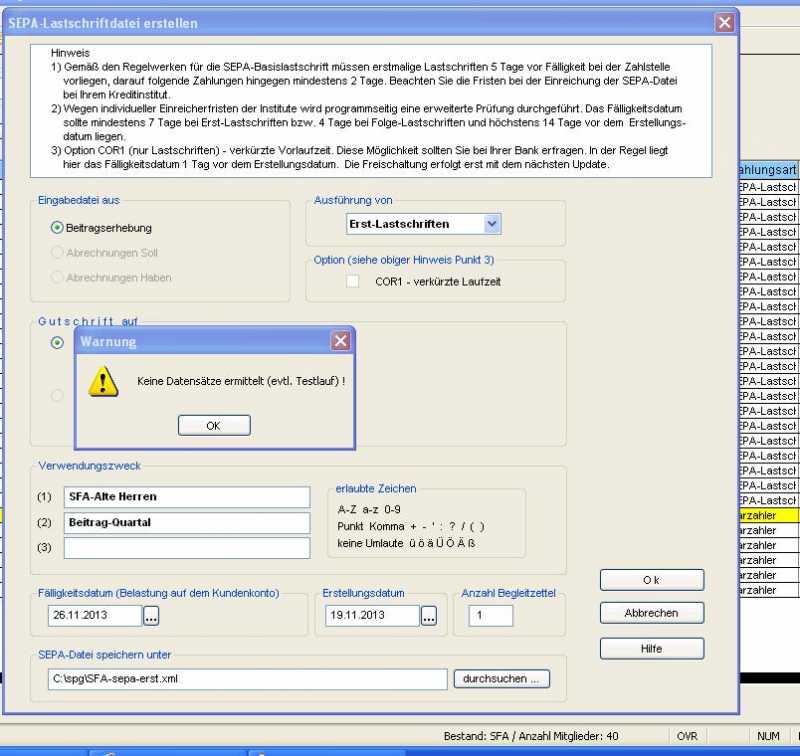This screenshot has height=756, width=800.
Task: Open Hilfe for this dialog
Action: point(651,649)
